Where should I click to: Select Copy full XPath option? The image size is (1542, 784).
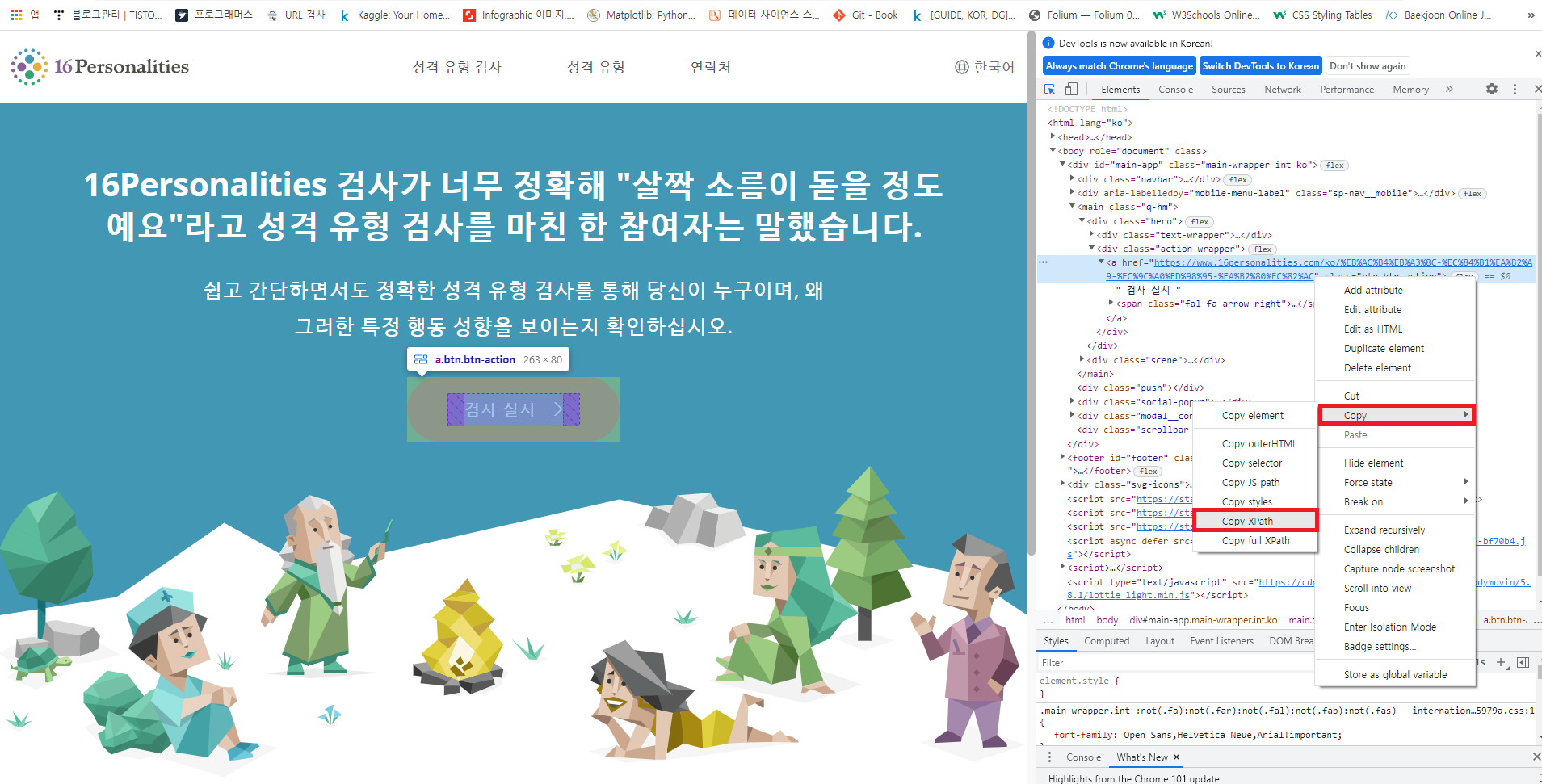pyautogui.click(x=1255, y=540)
